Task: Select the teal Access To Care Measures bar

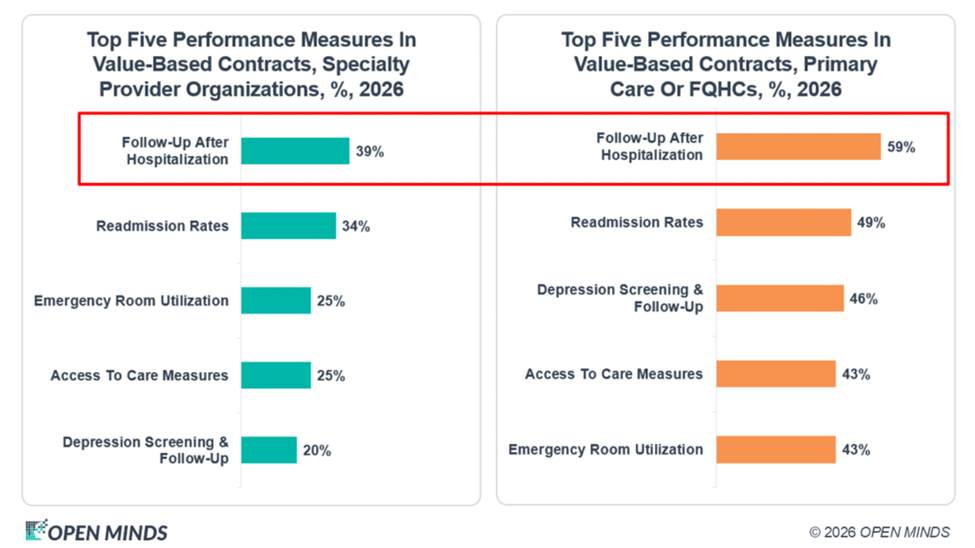Action: click(276, 376)
